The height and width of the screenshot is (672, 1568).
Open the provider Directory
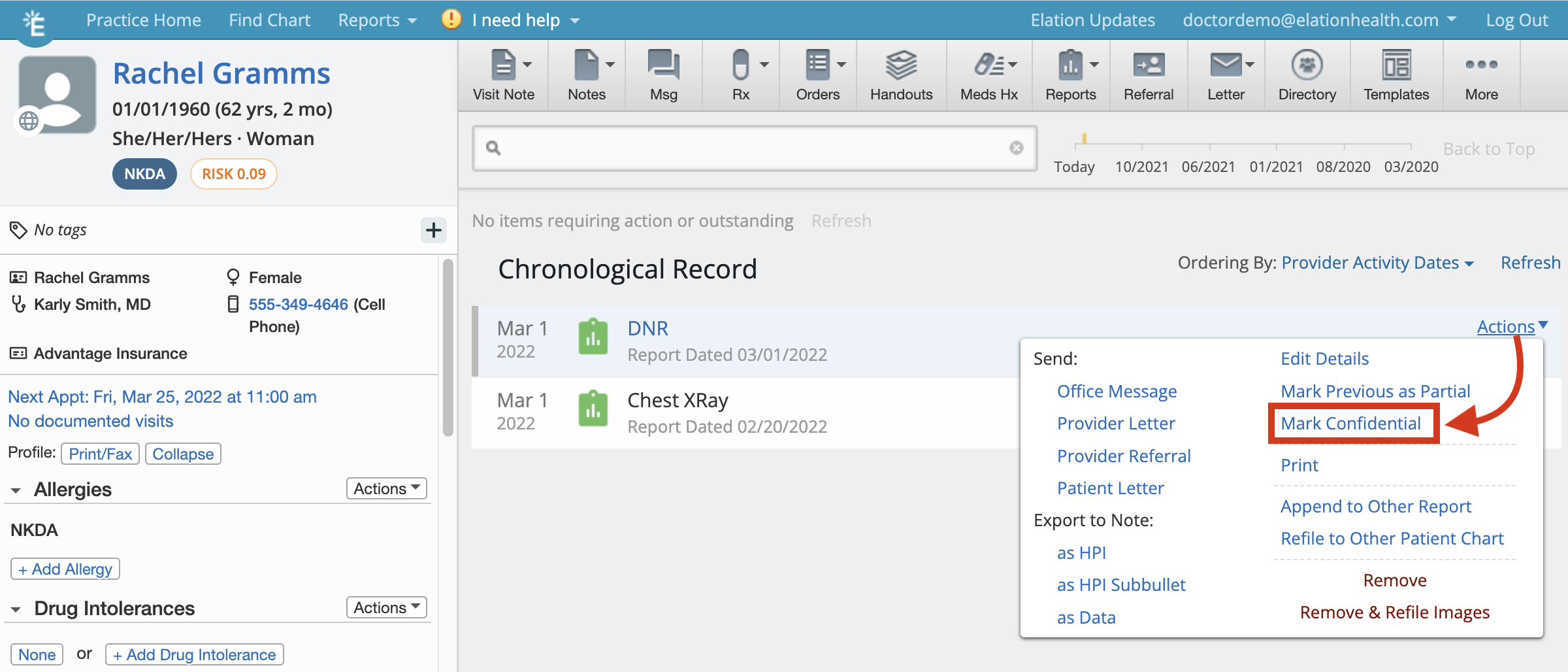tap(1306, 73)
